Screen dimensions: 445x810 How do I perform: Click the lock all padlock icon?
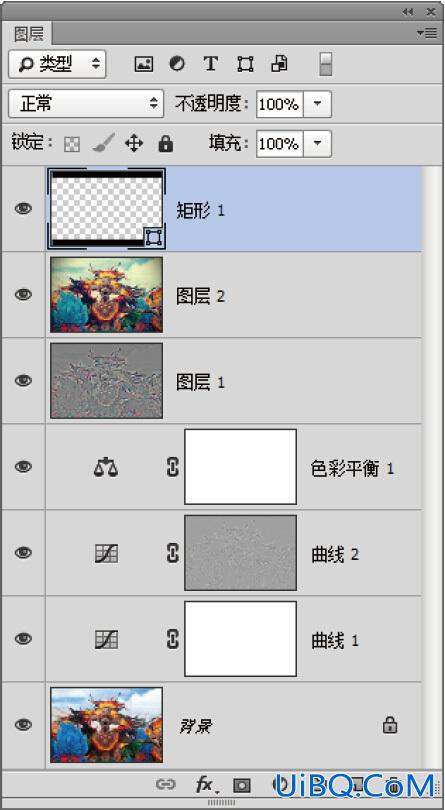tap(165, 143)
